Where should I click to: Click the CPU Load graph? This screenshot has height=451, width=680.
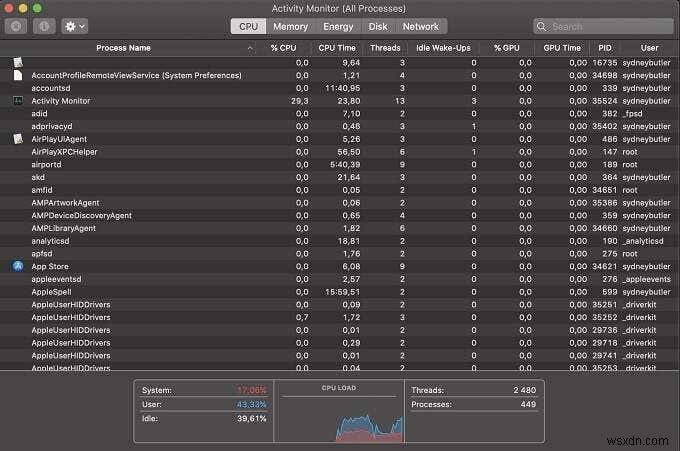(x=339, y=412)
